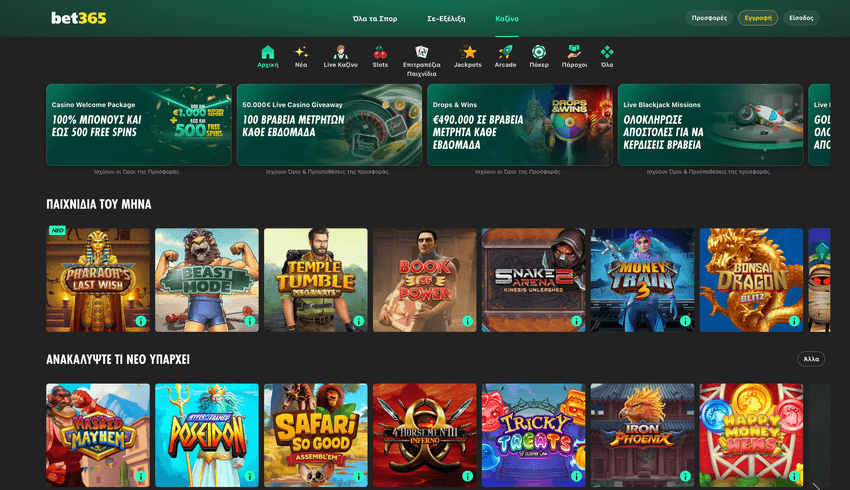Open Drops & Wins promotion banner

pos(520,125)
